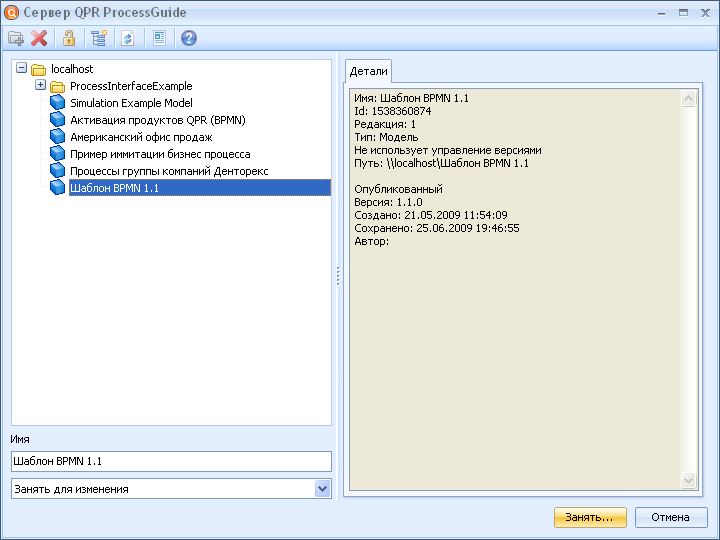Click the Сохранено: 25.06.2009 19:46:55 line
The height and width of the screenshot is (540, 720).
point(437,228)
